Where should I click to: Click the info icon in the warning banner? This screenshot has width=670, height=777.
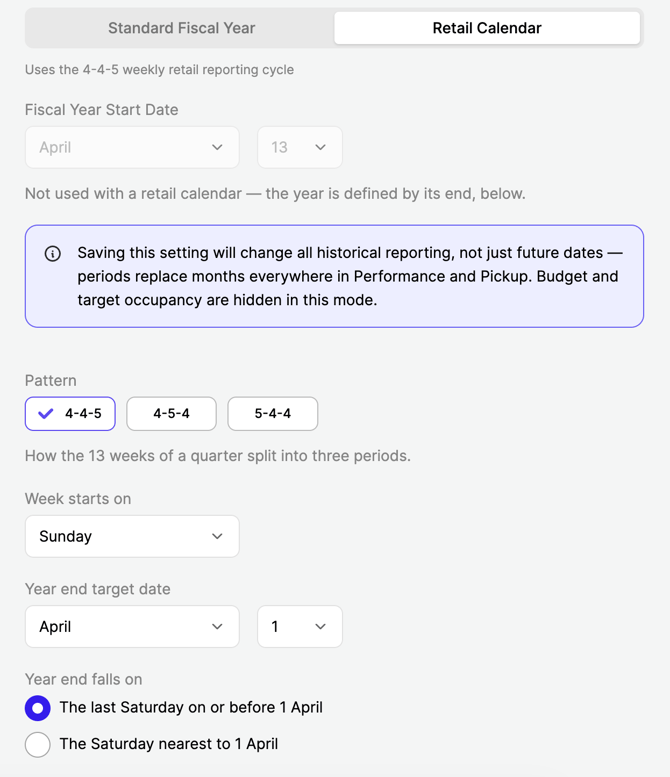(53, 254)
